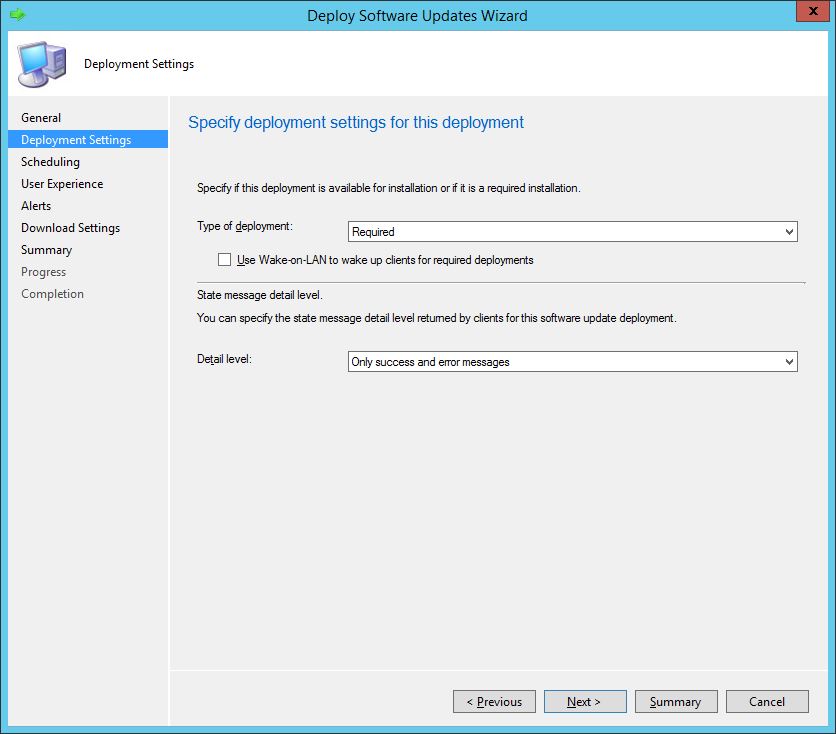The height and width of the screenshot is (734, 836).
Task: Click the Next button
Action: (x=585, y=701)
